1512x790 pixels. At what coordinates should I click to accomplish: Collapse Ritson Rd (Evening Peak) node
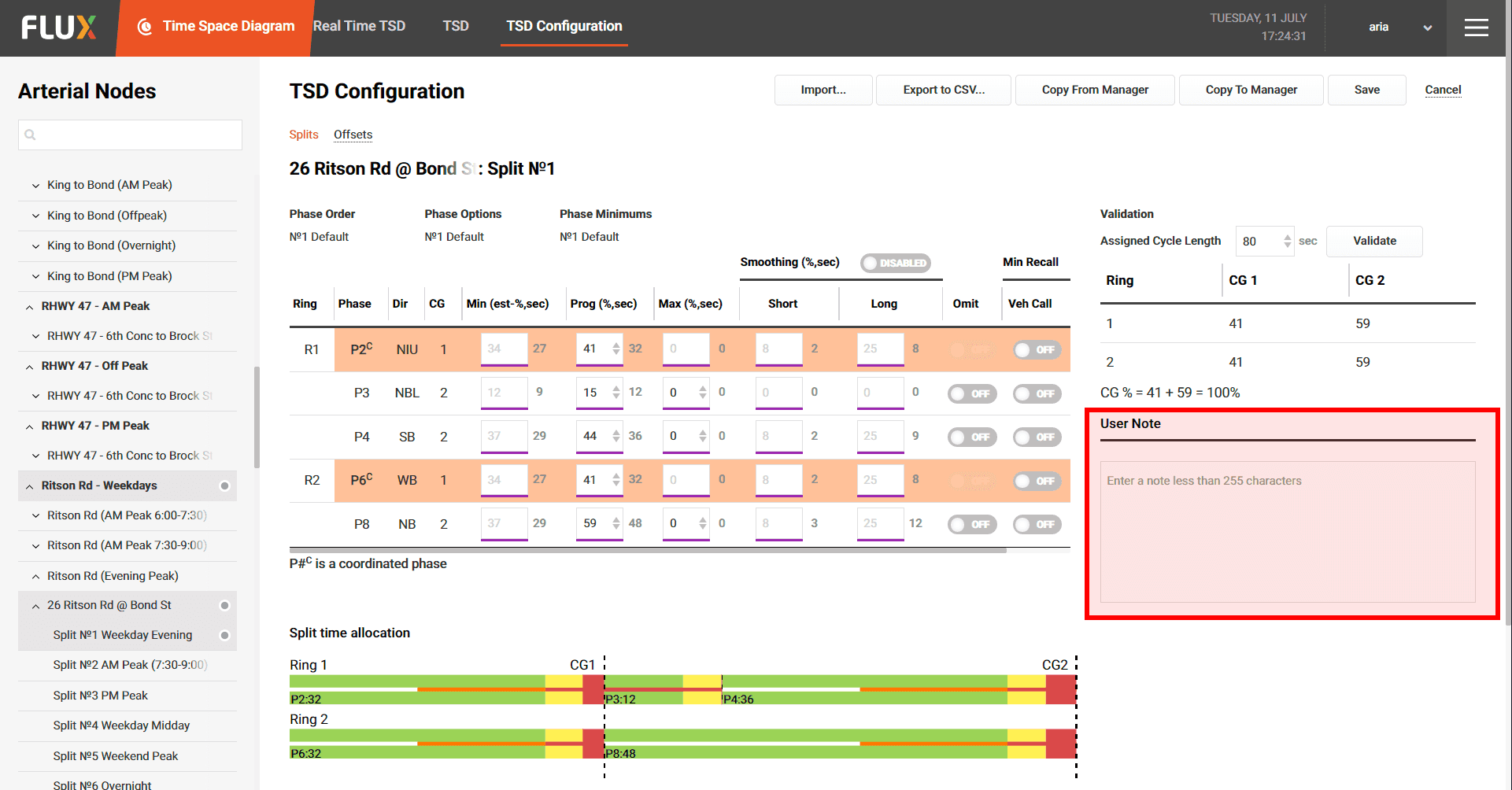pos(35,577)
